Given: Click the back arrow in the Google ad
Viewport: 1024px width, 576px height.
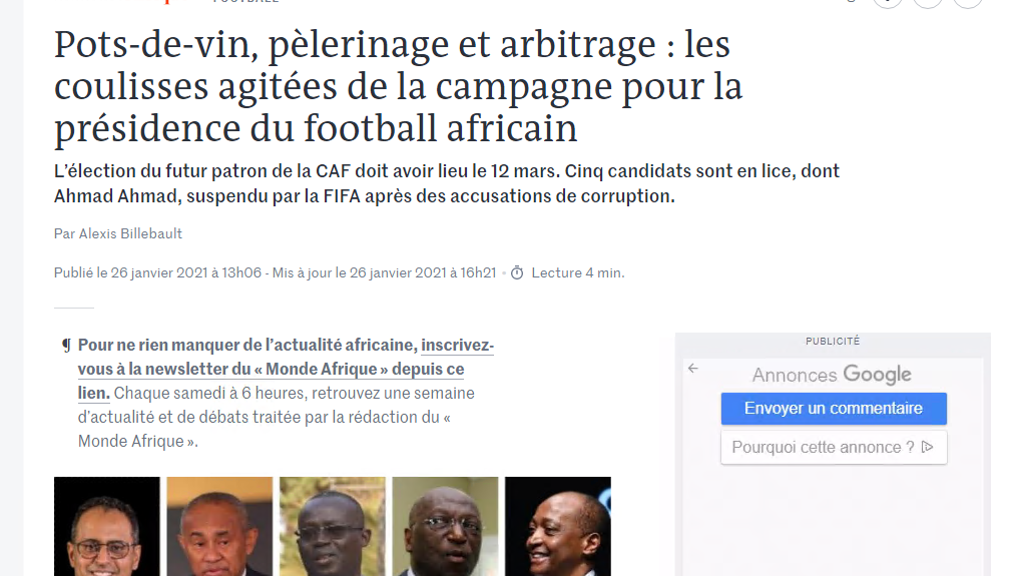Looking at the screenshot, I should 693,369.
